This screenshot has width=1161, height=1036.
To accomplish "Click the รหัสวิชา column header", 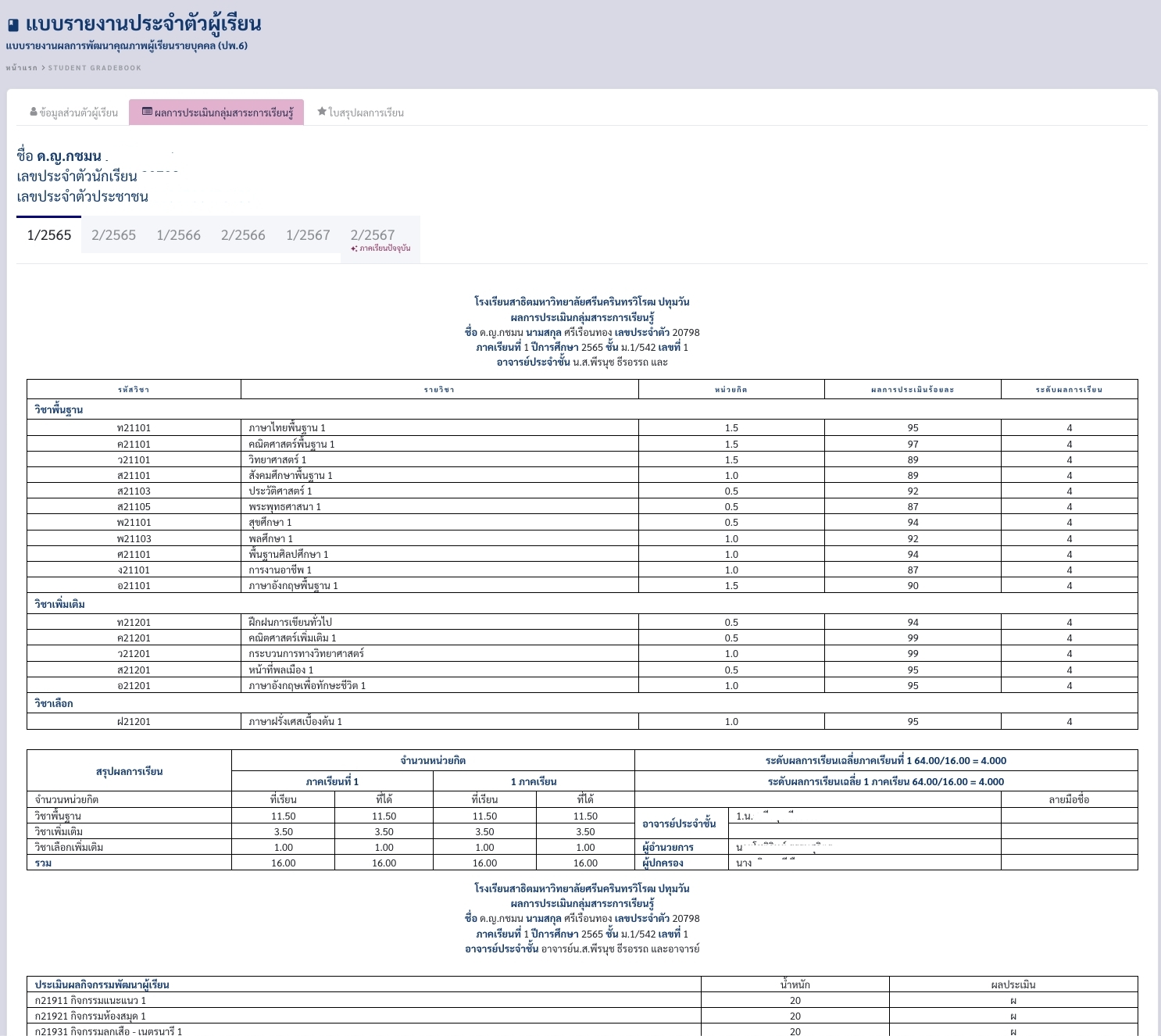I will 134,389.
